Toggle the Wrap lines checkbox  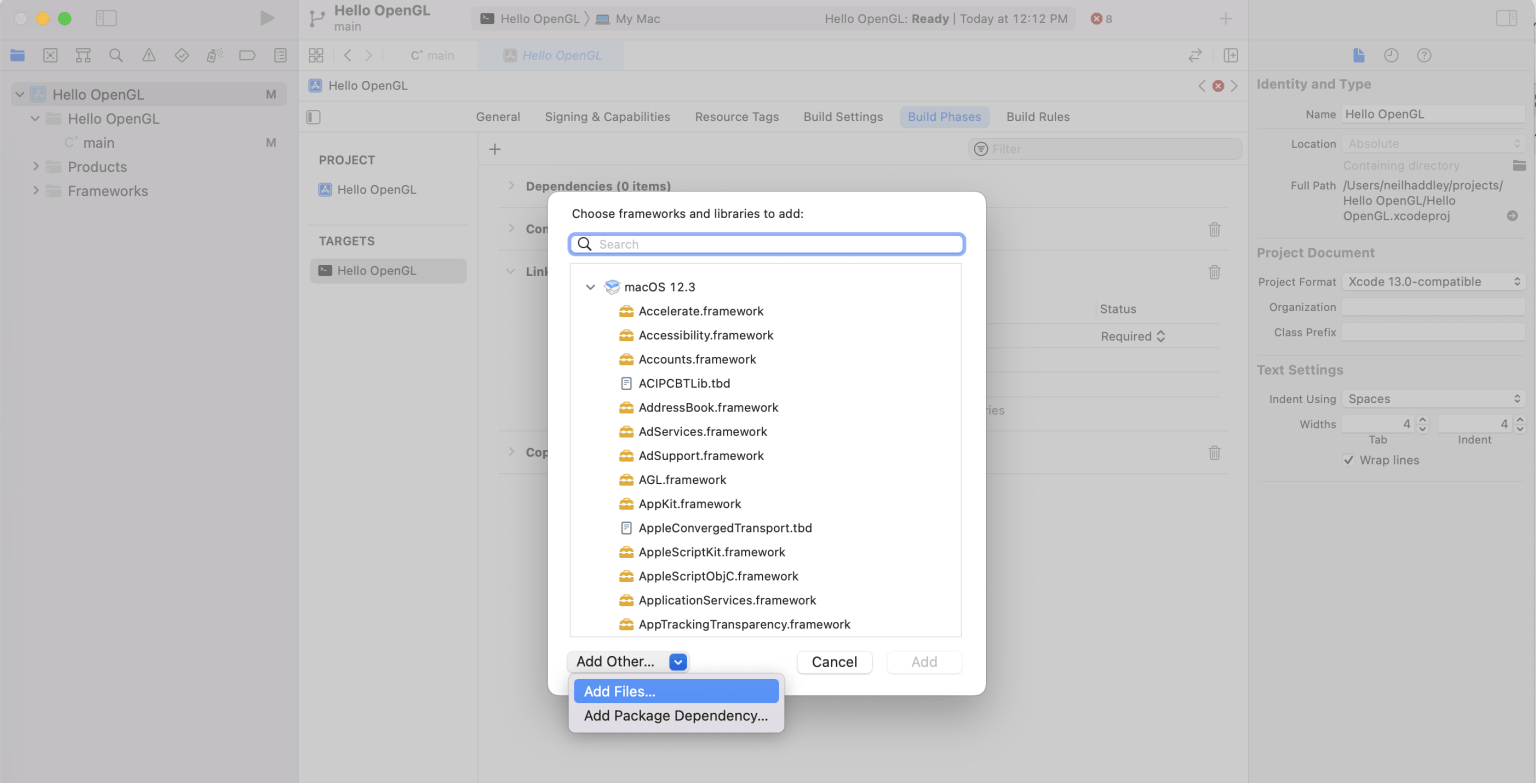tap(1349, 460)
